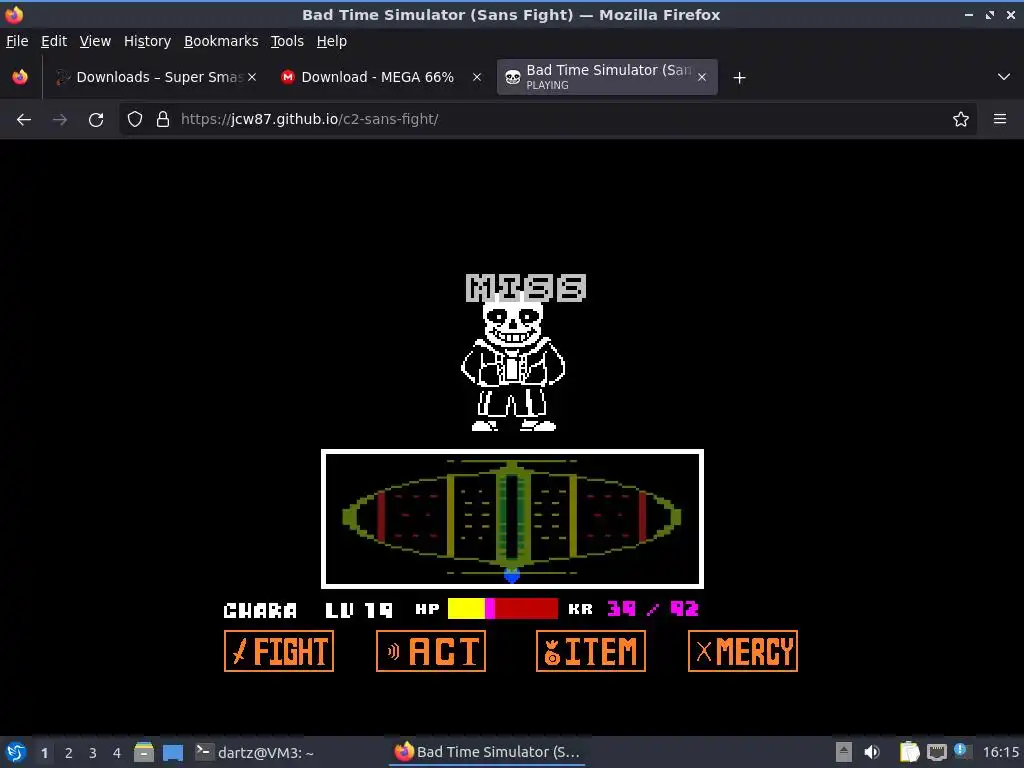Screen dimensions: 1024x768
Task: Open the Help menu
Action: (x=332, y=41)
